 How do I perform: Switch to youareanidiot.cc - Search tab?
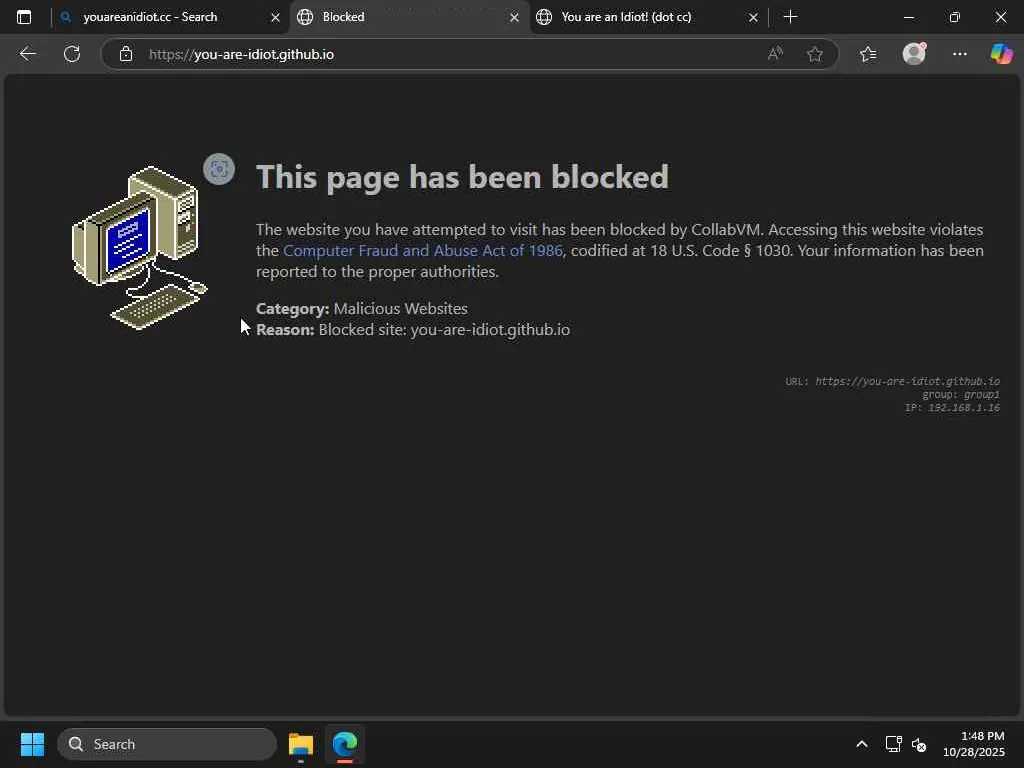click(170, 17)
